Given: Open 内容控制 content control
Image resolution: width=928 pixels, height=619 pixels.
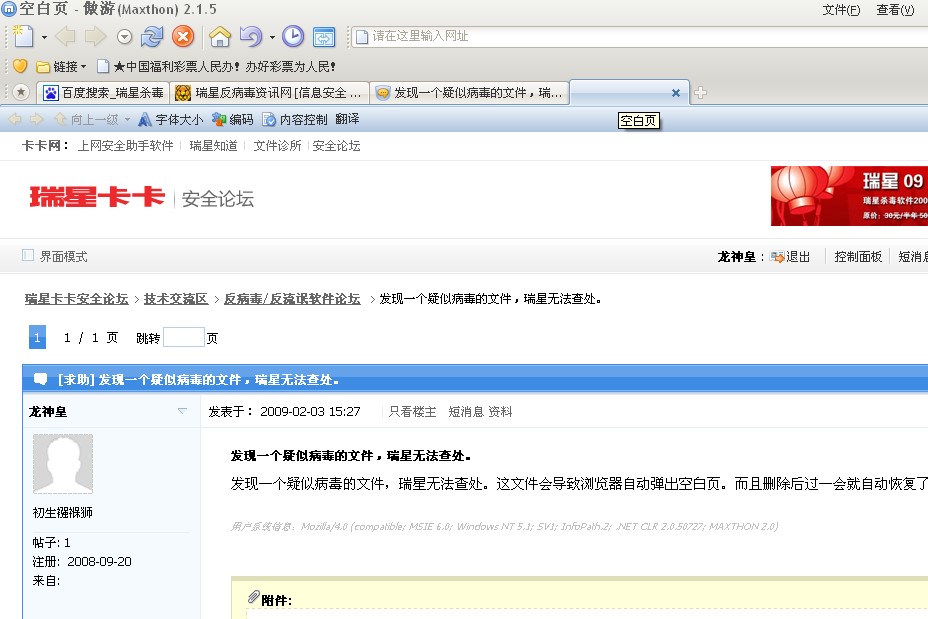Looking at the screenshot, I should [295, 120].
